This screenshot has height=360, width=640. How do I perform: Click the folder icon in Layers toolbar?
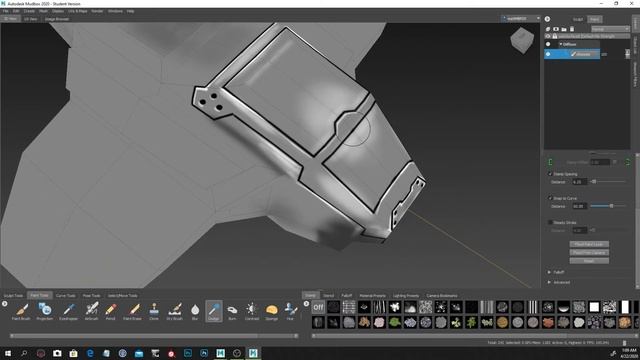click(x=564, y=29)
